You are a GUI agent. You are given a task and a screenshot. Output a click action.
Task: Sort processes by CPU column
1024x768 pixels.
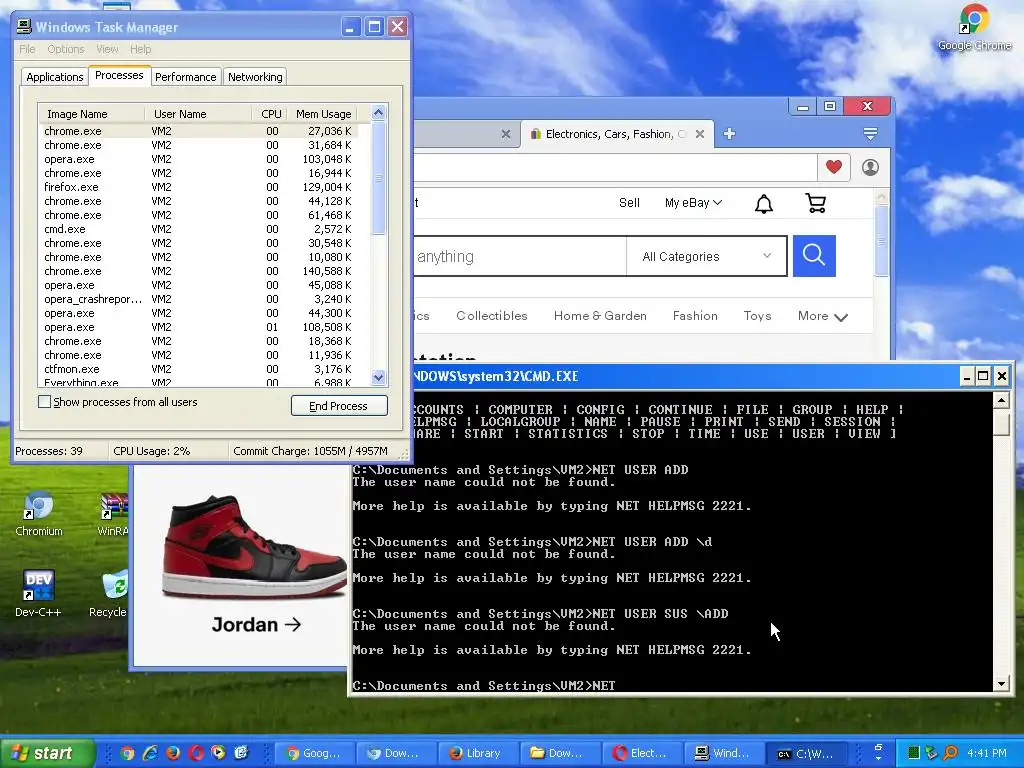270,114
